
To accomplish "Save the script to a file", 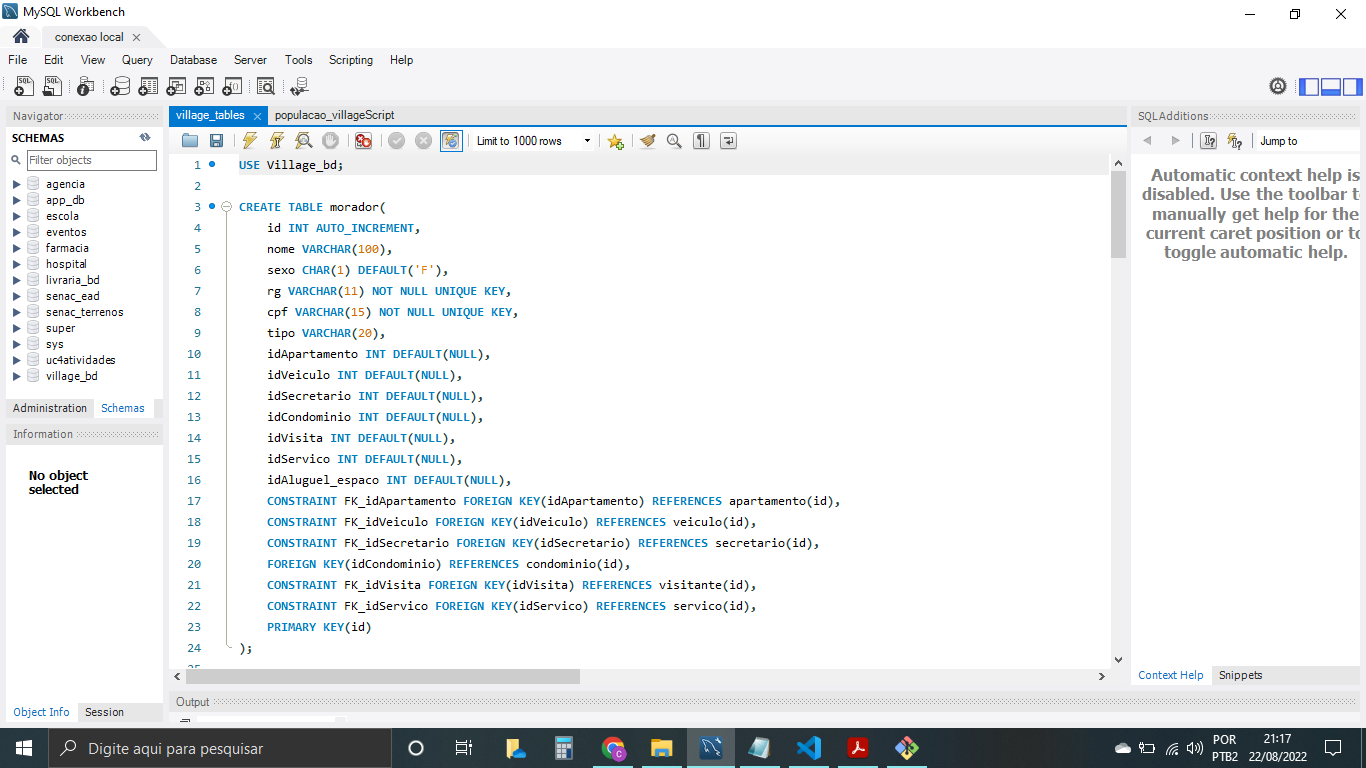I will tap(216, 140).
